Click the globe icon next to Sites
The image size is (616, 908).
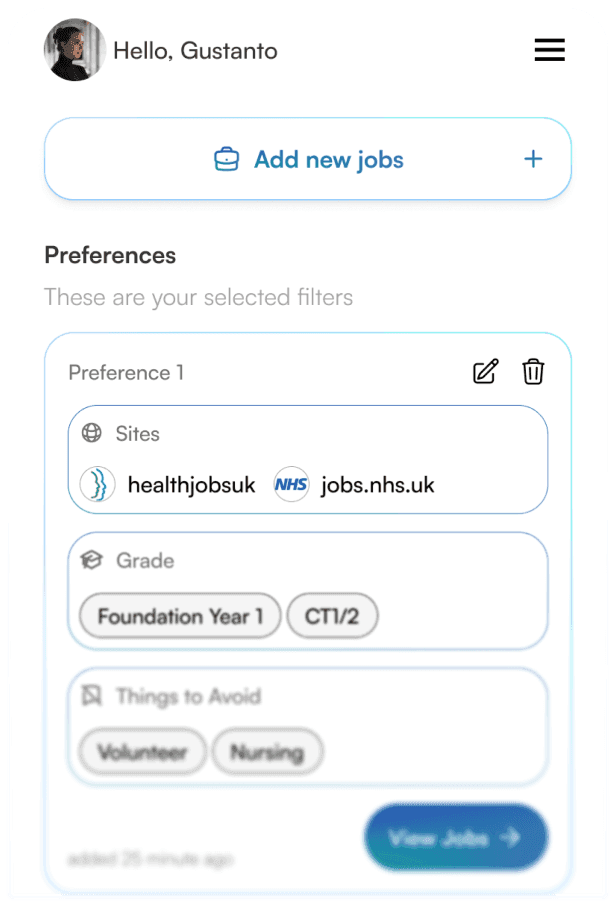coord(92,433)
